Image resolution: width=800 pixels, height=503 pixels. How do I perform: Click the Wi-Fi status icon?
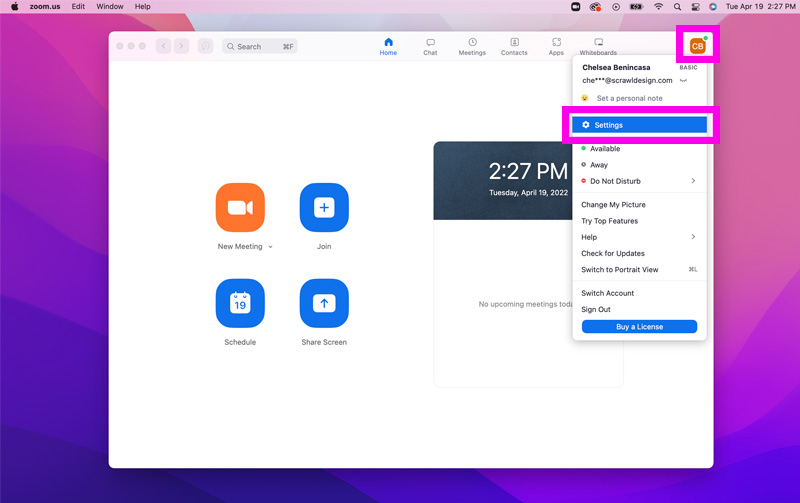click(659, 7)
